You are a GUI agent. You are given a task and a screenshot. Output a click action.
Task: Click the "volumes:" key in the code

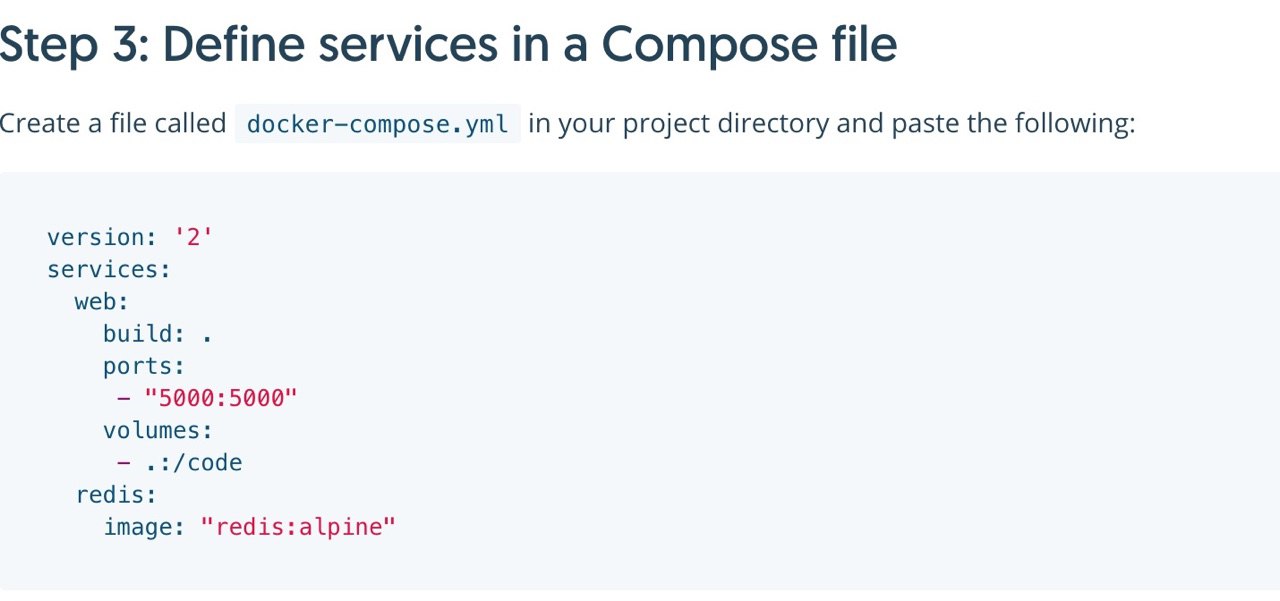click(158, 430)
